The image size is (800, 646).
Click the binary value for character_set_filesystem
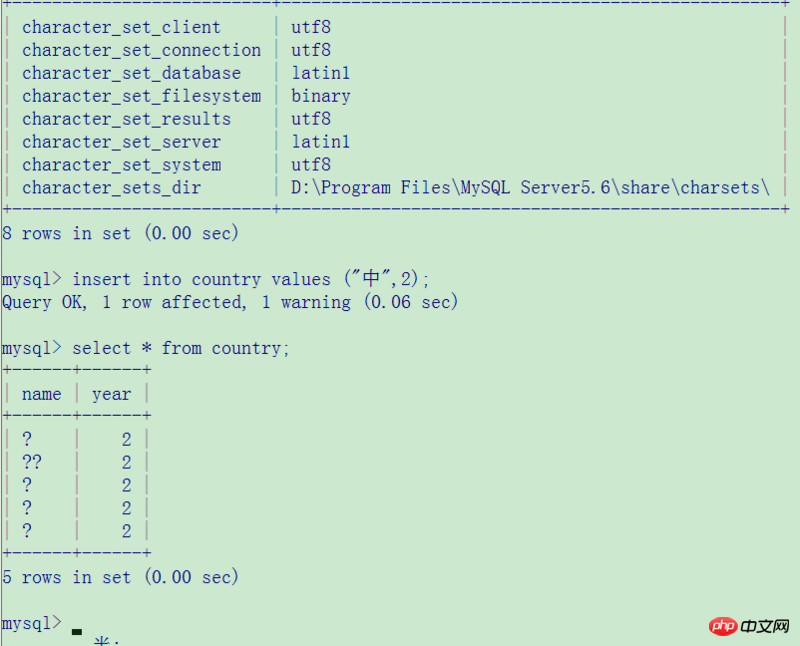[x=321, y=96]
